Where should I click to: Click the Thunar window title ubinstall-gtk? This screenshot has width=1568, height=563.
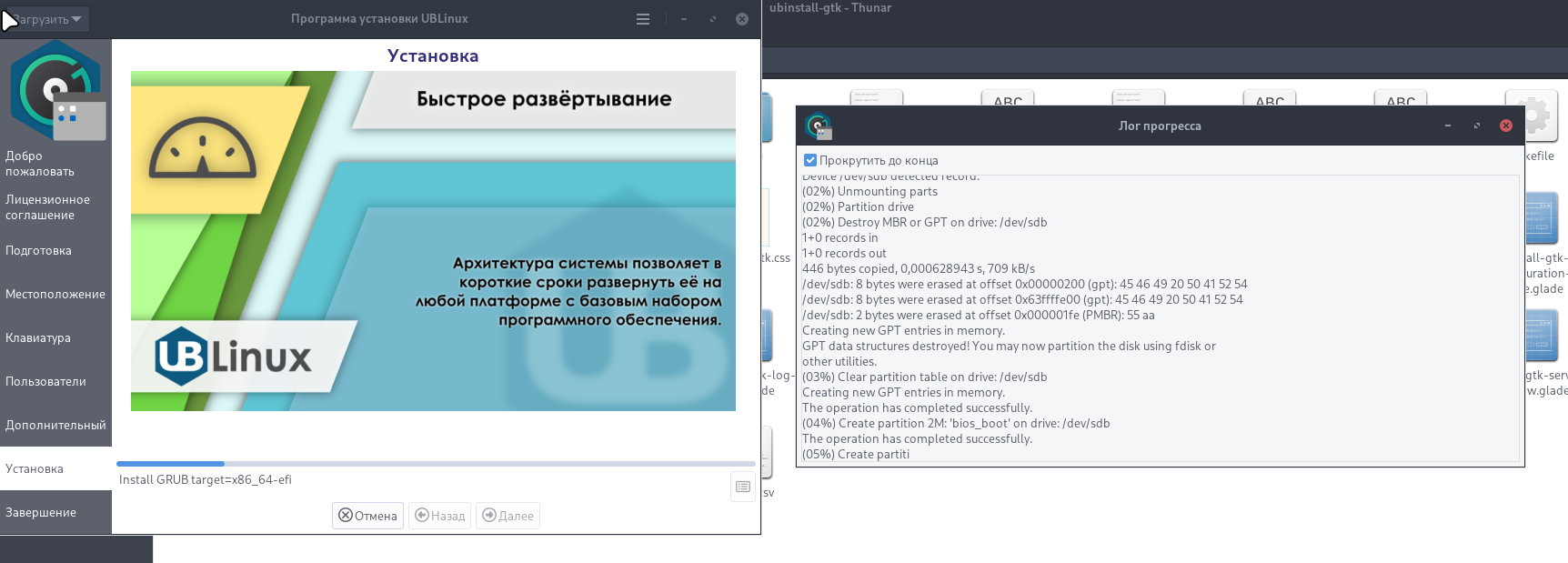(x=830, y=8)
